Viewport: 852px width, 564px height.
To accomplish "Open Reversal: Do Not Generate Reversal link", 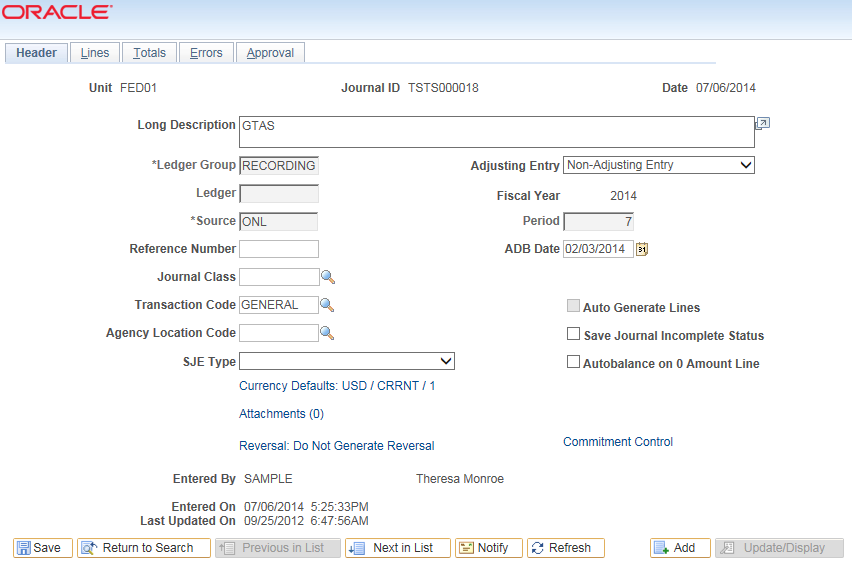I will pyautogui.click(x=336, y=446).
